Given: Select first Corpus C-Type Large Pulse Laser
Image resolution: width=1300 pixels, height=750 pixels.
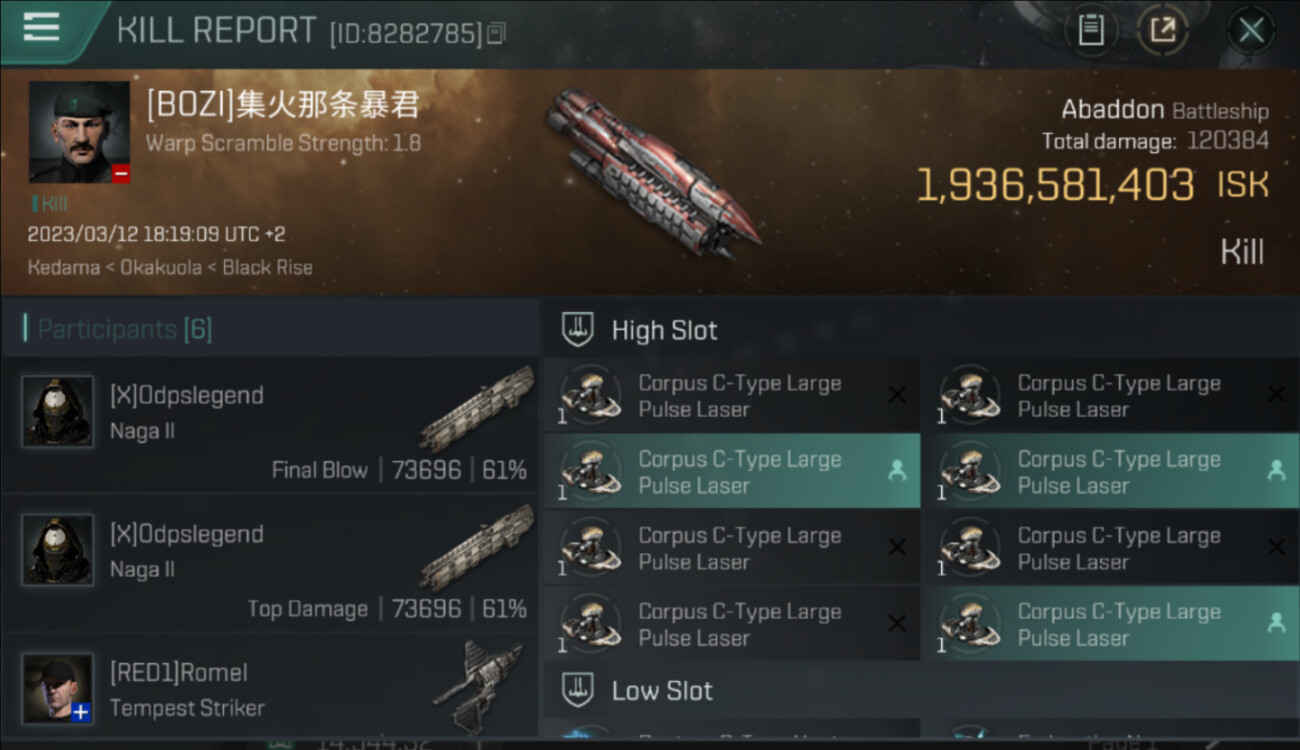Looking at the screenshot, I should point(731,395).
